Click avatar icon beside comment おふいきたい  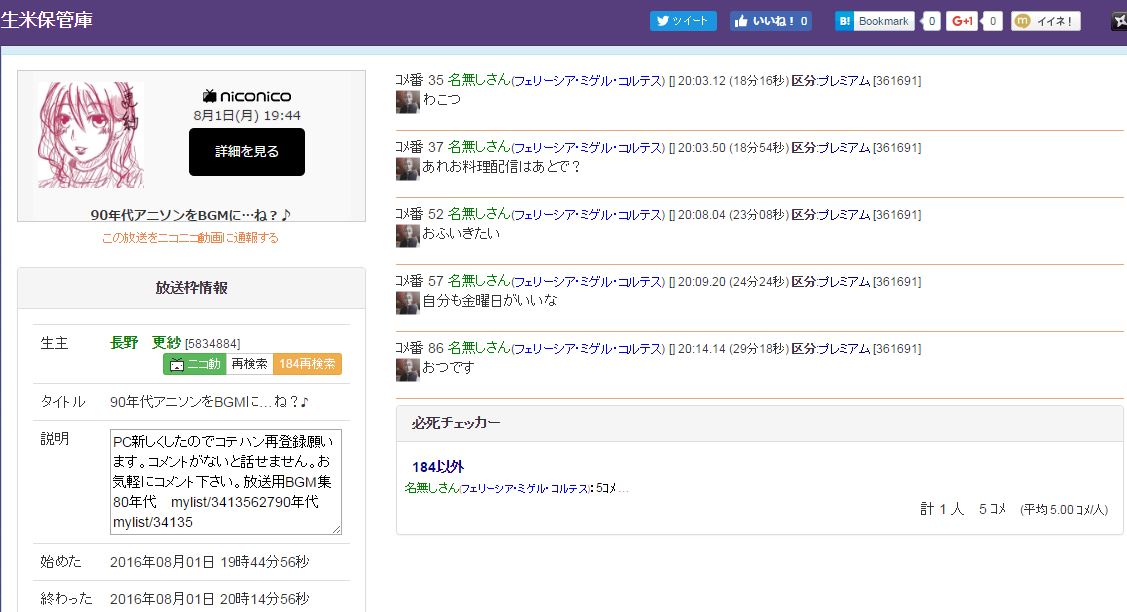[x=407, y=235]
